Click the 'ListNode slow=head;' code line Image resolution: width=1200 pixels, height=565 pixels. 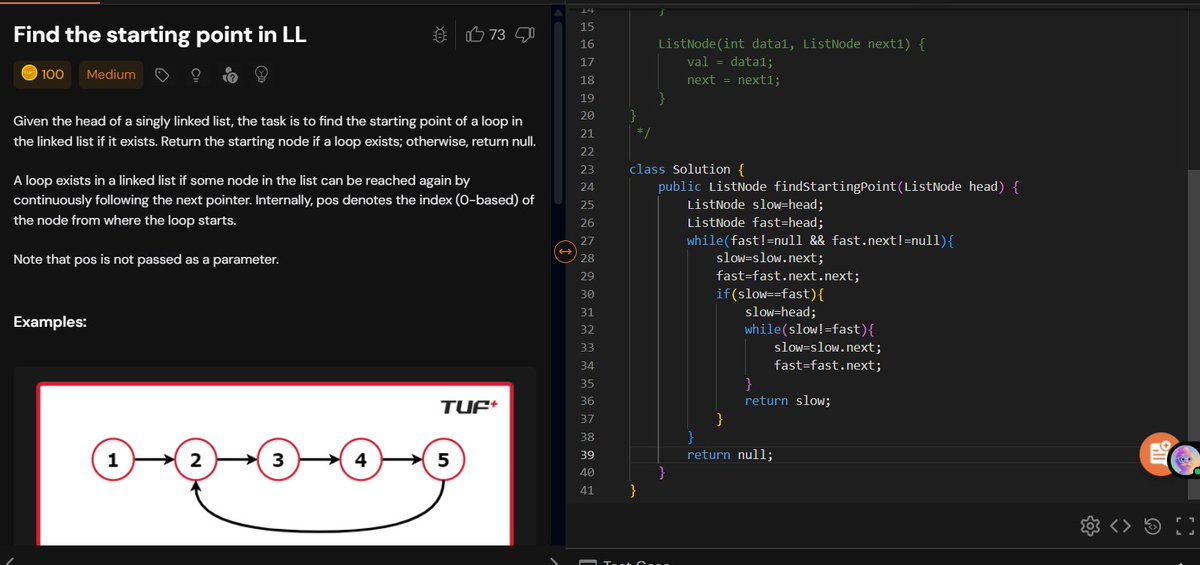click(757, 204)
